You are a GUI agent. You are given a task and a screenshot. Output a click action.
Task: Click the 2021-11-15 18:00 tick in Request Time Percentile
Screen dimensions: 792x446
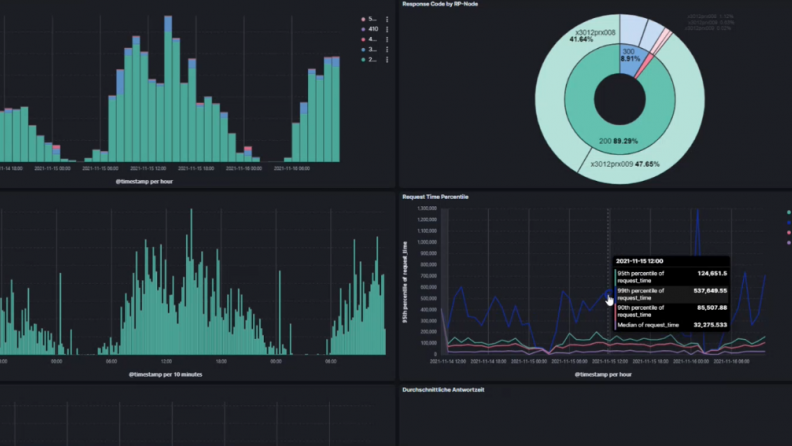[650, 362]
